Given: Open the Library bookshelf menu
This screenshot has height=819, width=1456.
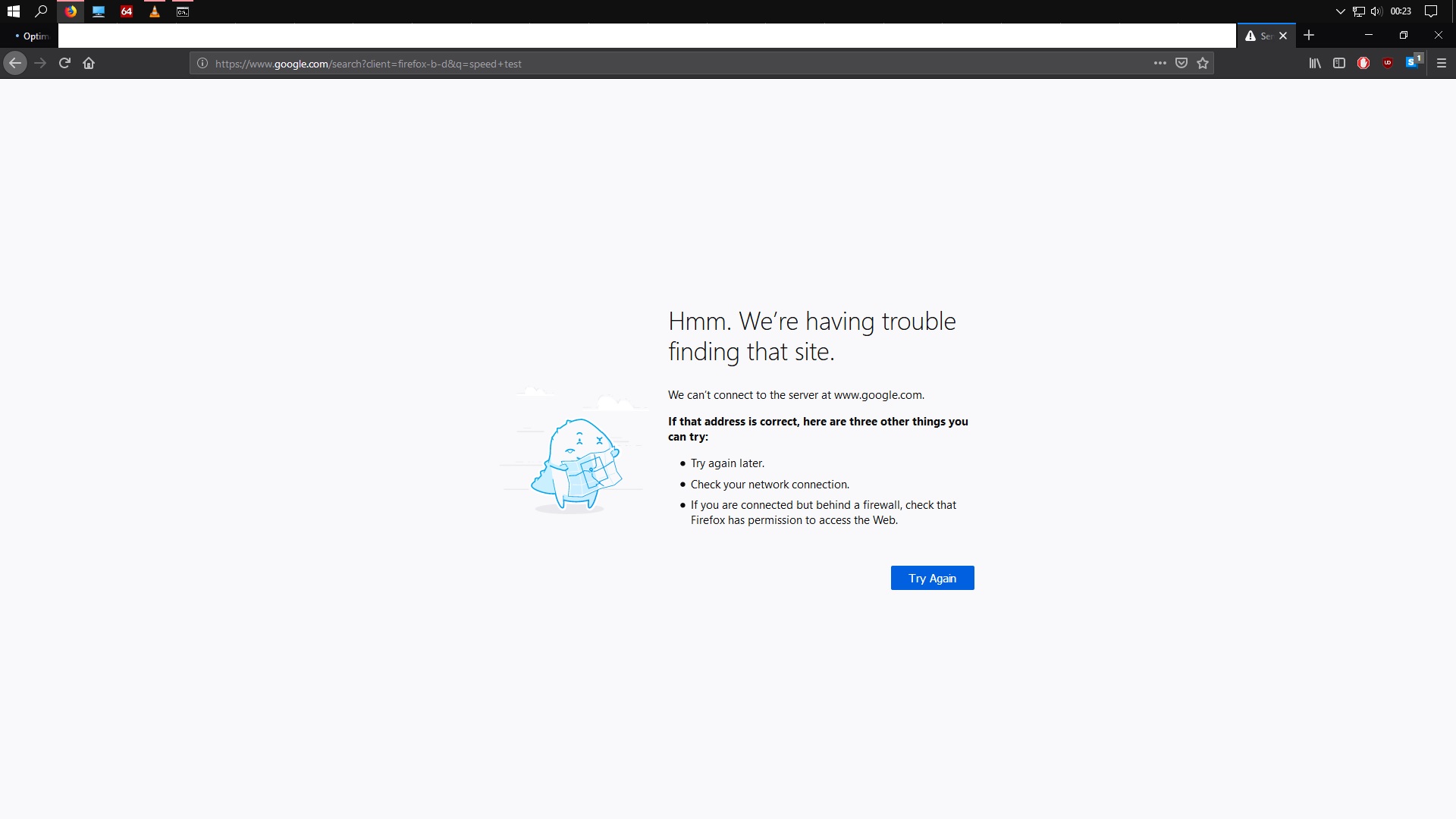Looking at the screenshot, I should (1315, 64).
